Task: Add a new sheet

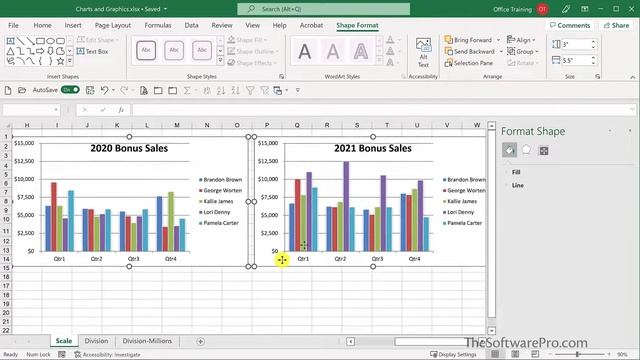Action: 200,341
